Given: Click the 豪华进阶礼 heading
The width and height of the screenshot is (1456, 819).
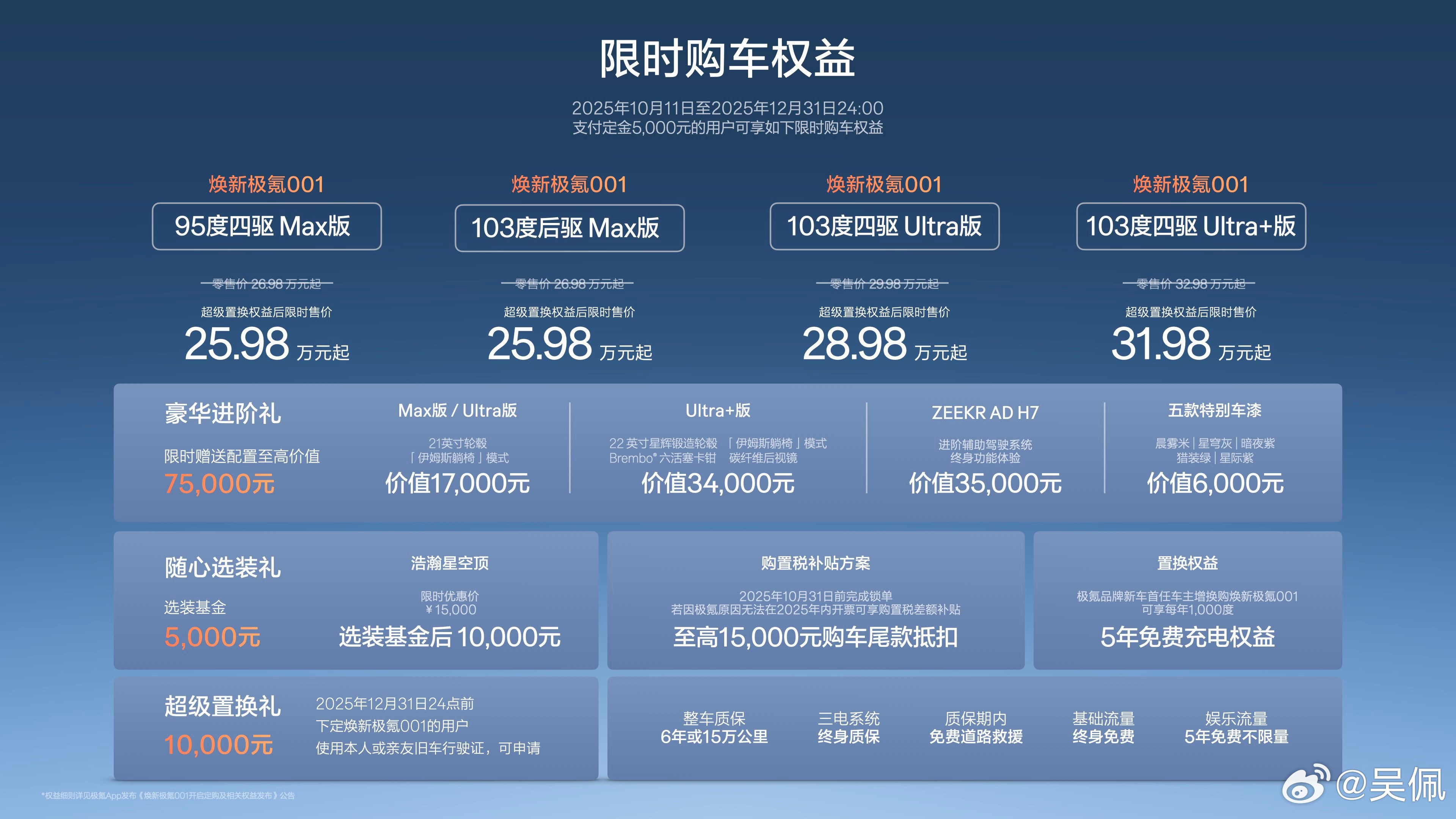Looking at the screenshot, I should tap(223, 413).
